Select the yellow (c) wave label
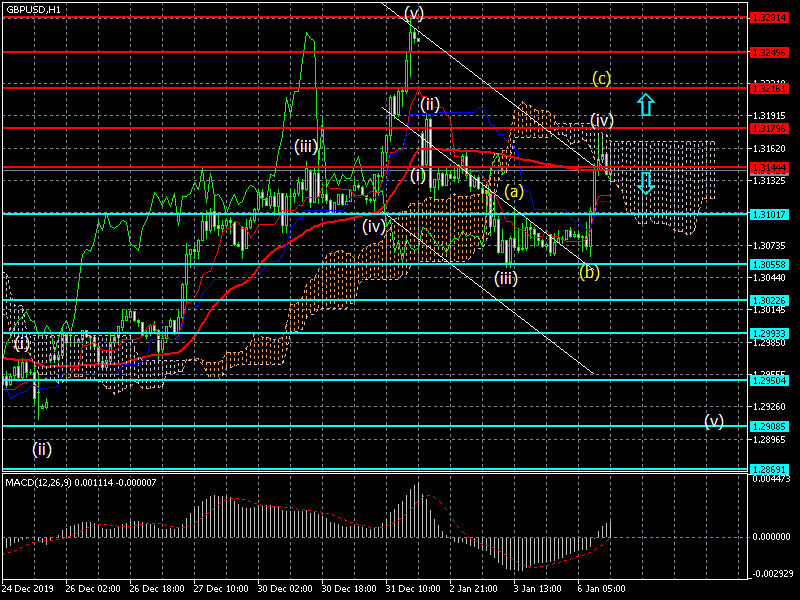The image size is (800, 600). coord(602,79)
